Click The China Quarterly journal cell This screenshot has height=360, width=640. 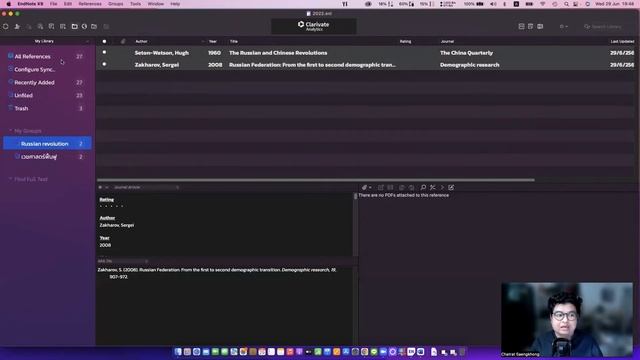pos(466,53)
